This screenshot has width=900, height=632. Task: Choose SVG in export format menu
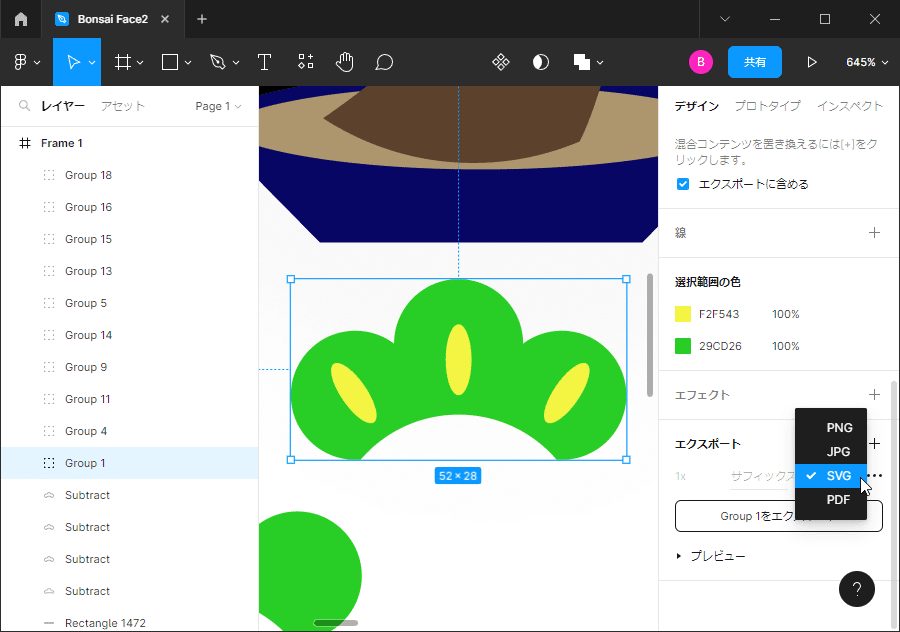[831, 476]
